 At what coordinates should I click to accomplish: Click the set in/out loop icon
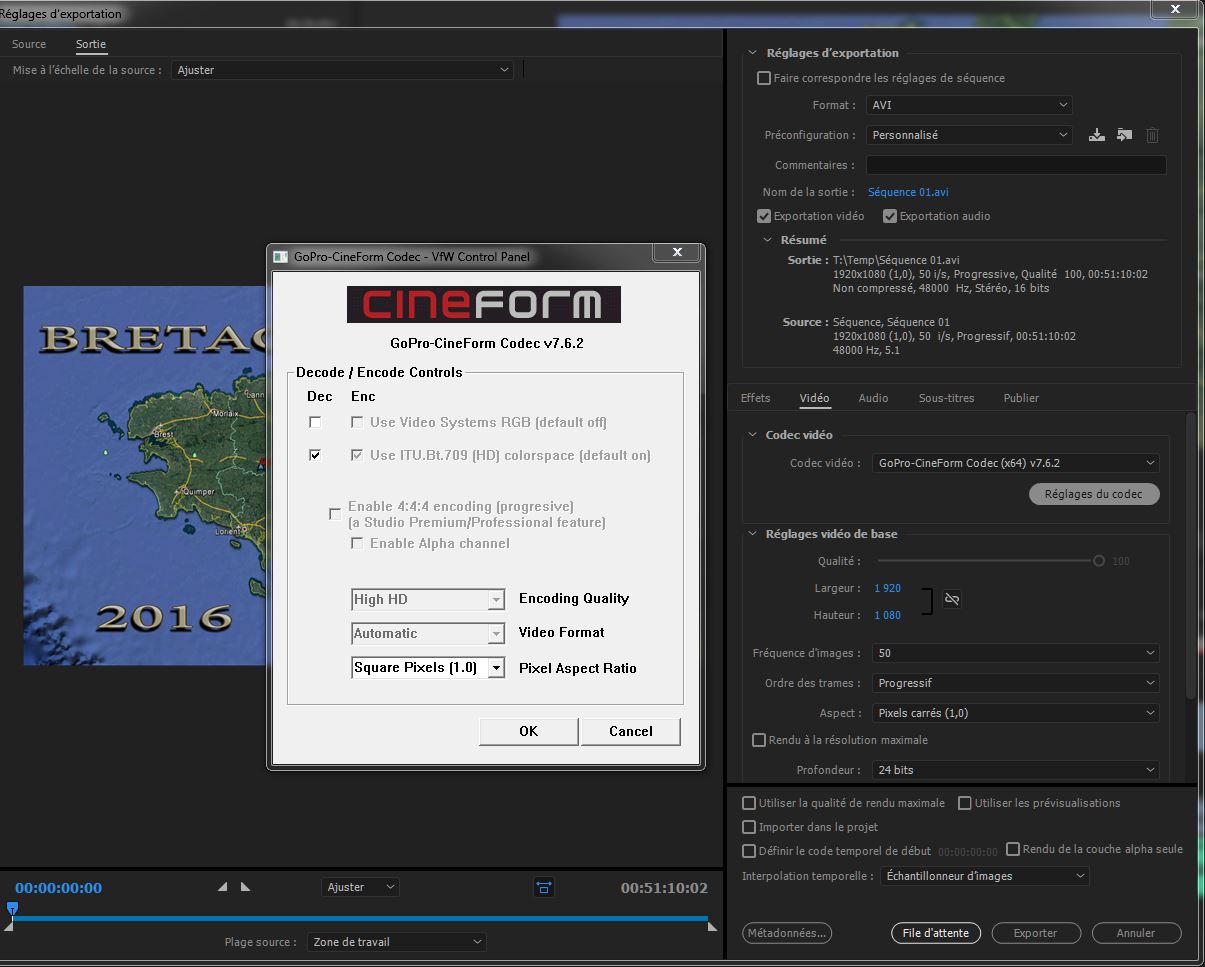pyautogui.click(x=543, y=887)
